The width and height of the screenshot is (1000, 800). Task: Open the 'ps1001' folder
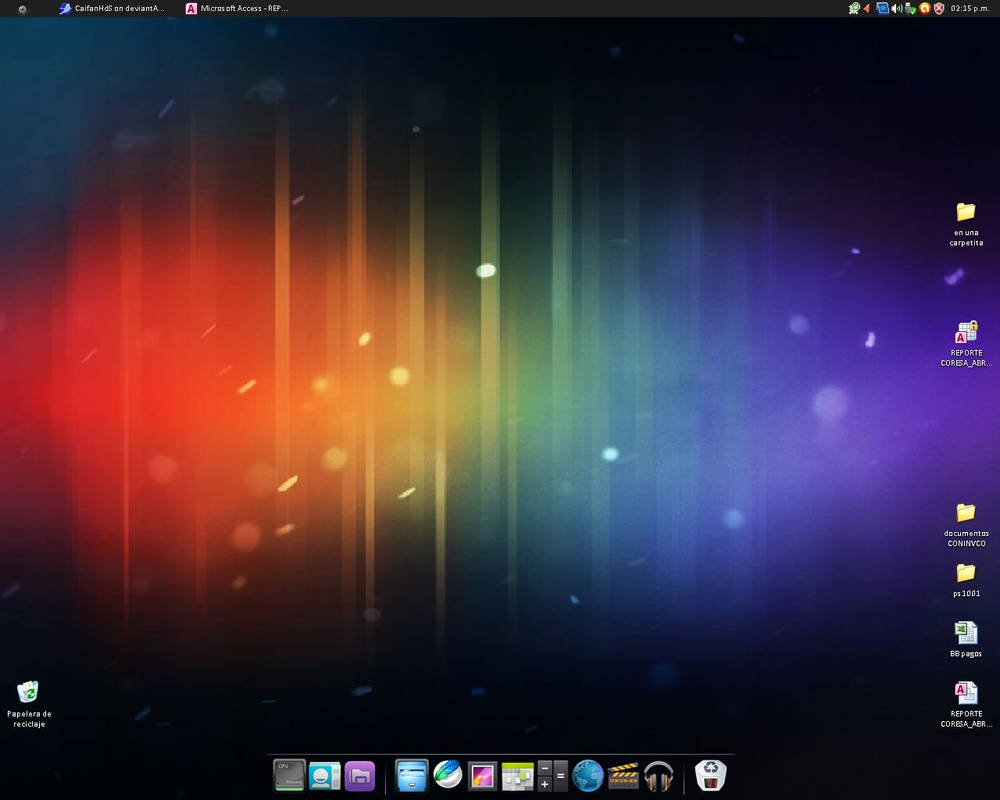964,575
